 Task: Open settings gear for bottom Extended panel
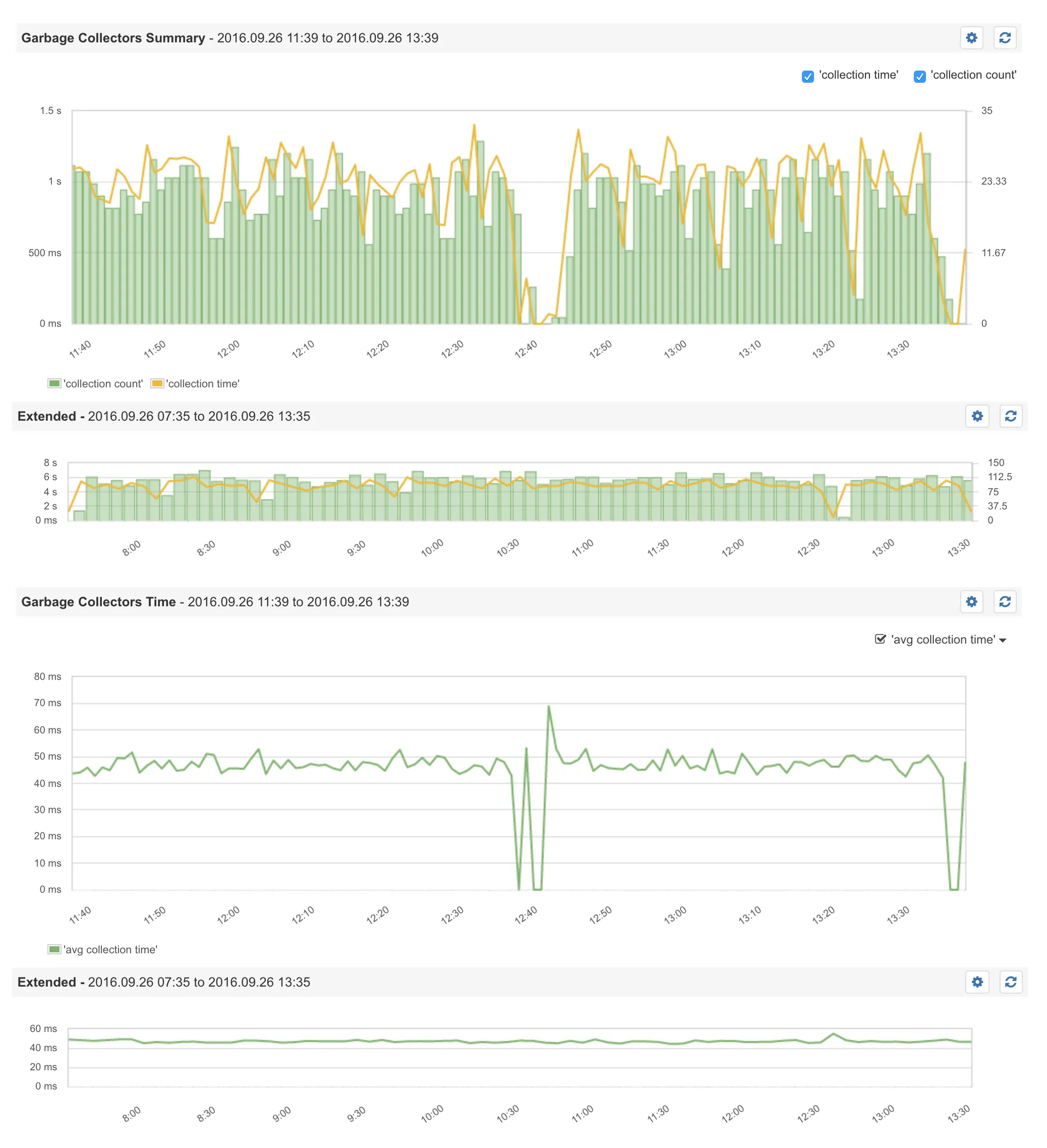tap(977, 982)
